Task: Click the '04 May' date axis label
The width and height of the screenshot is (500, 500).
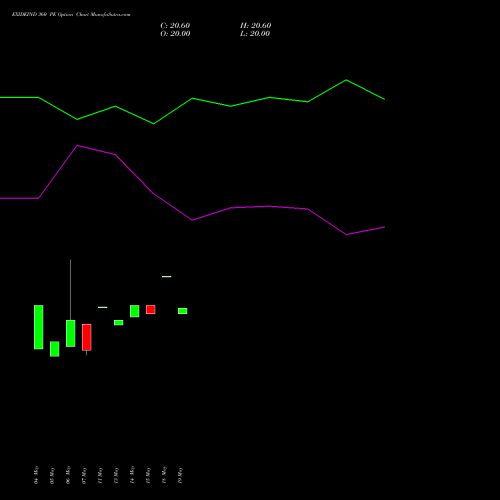Action: coord(36,475)
